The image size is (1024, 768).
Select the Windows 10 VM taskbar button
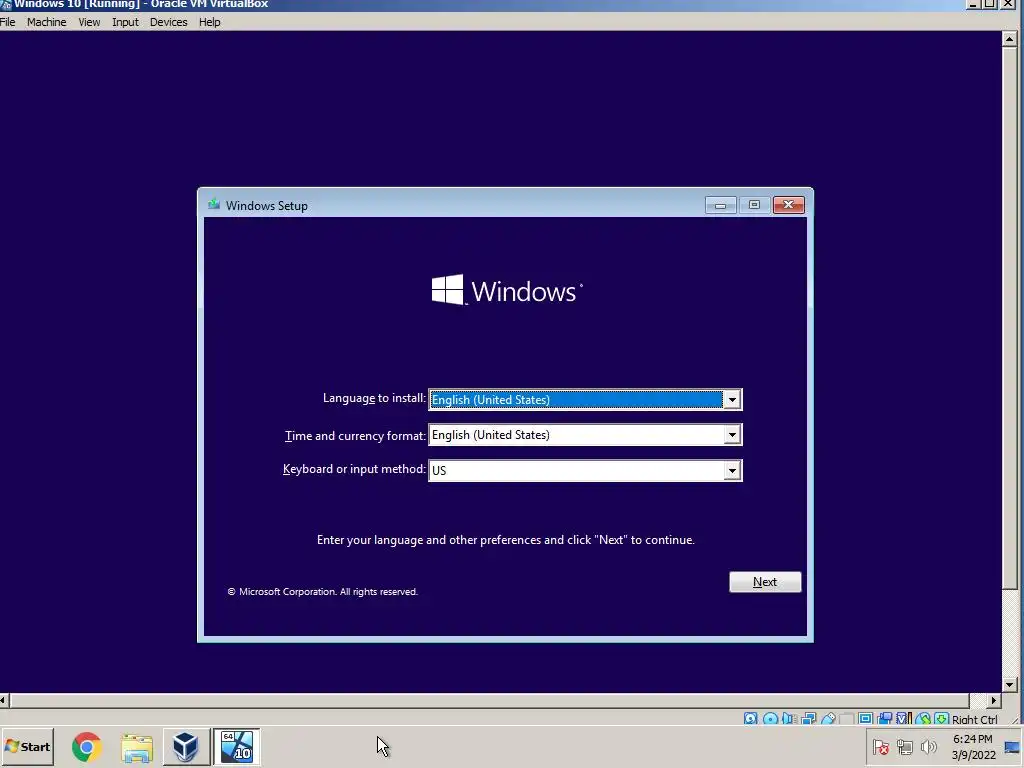[236, 746]
